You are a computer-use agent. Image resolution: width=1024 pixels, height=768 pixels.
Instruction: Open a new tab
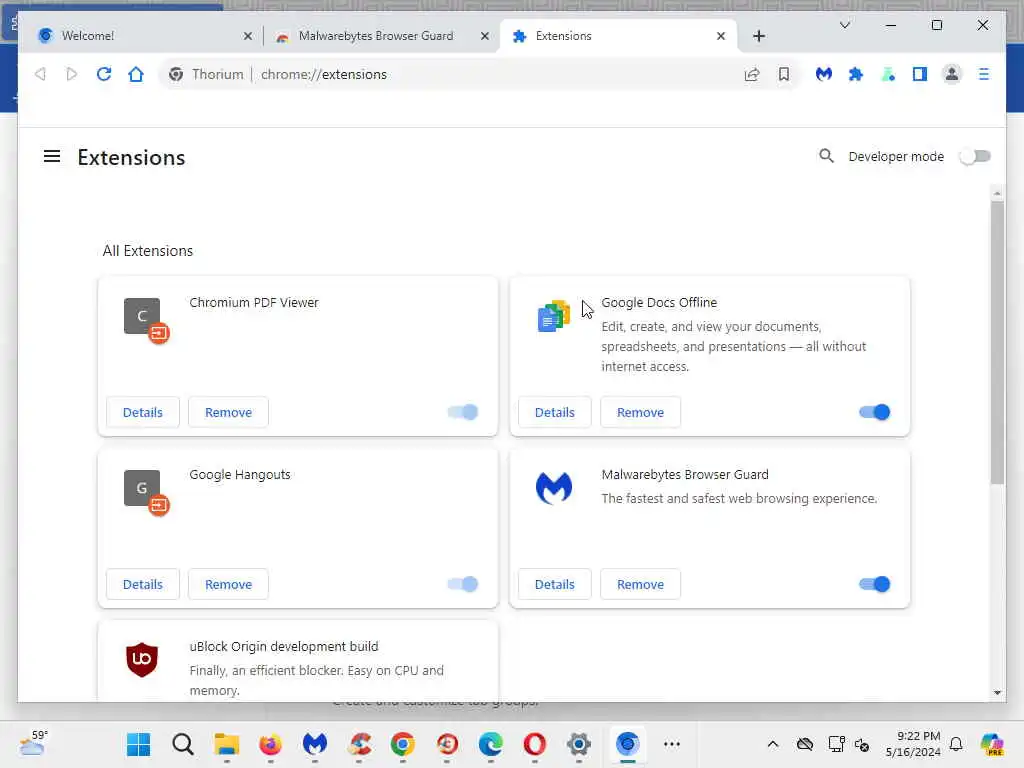[x=758, y=36]
